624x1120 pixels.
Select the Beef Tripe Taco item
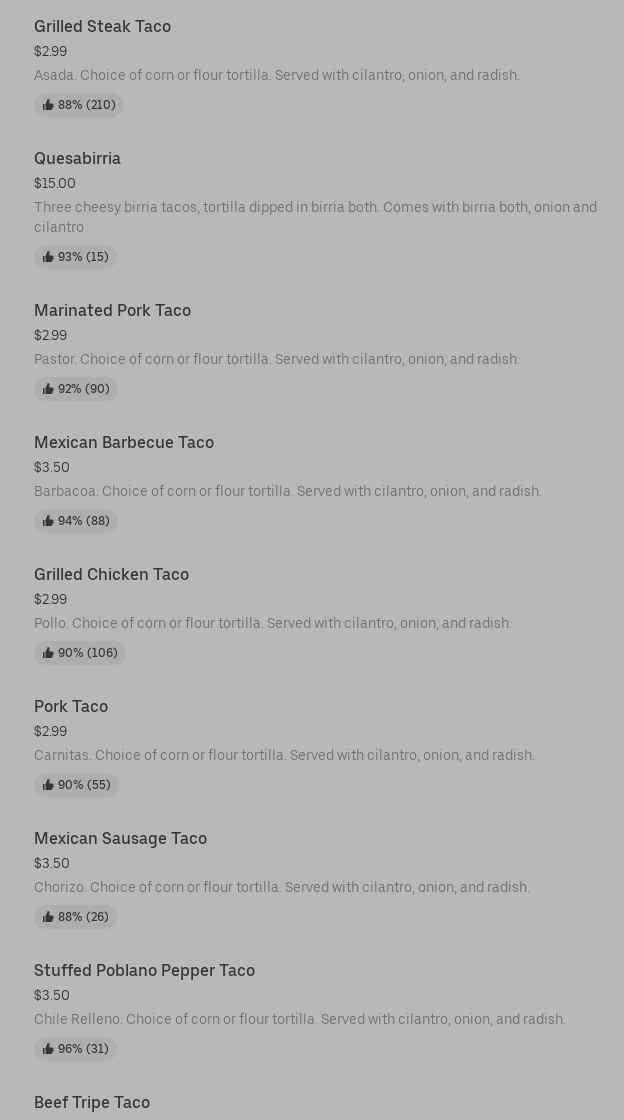tap(92, 1103)
